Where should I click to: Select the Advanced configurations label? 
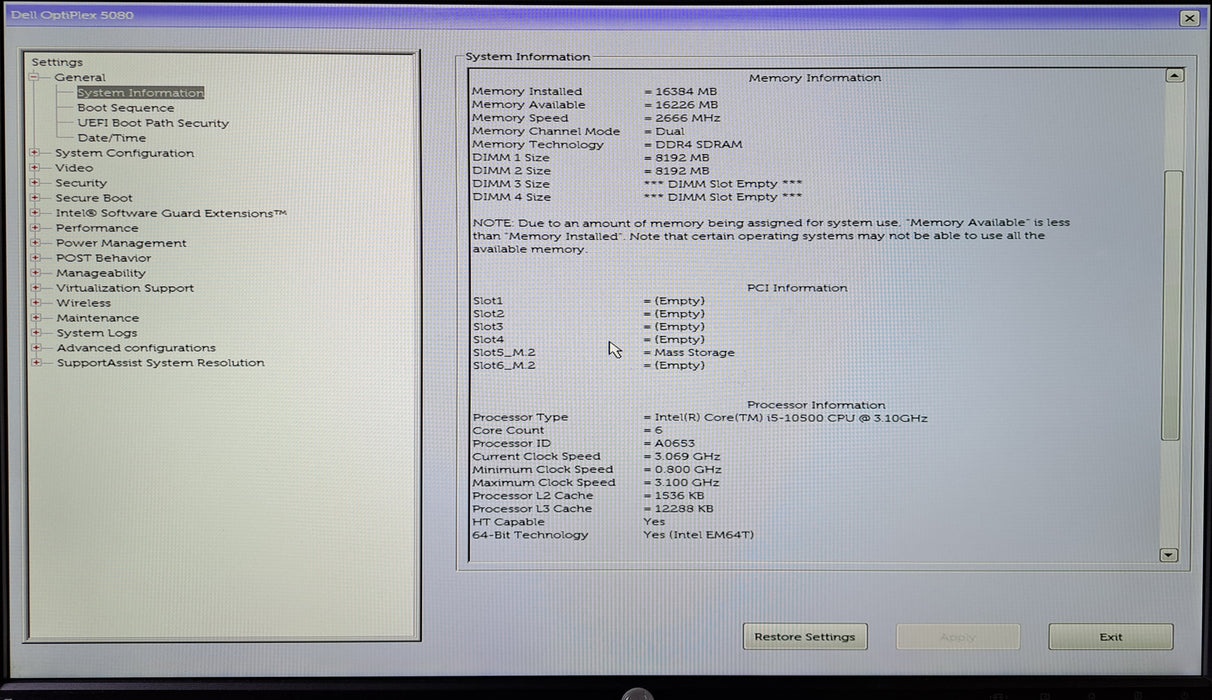point(136,348)
